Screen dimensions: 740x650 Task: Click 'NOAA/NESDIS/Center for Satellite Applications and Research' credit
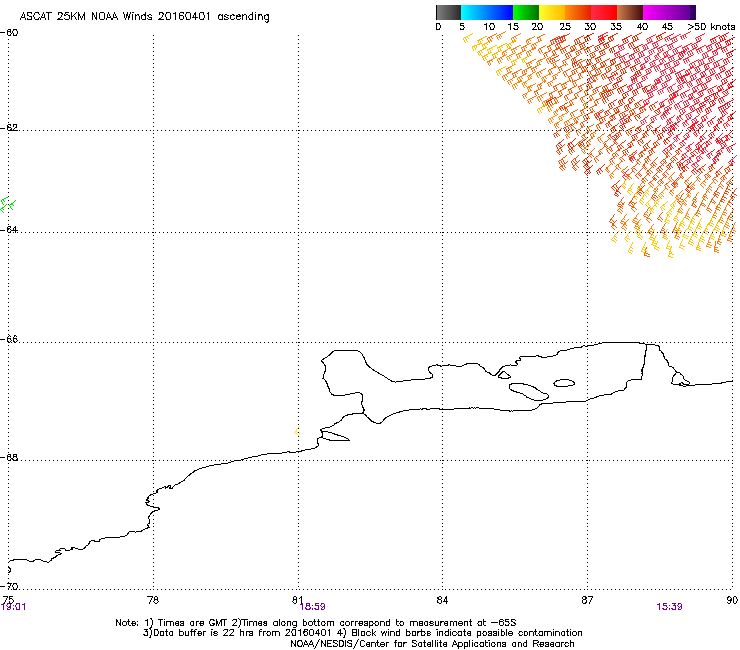432,644
